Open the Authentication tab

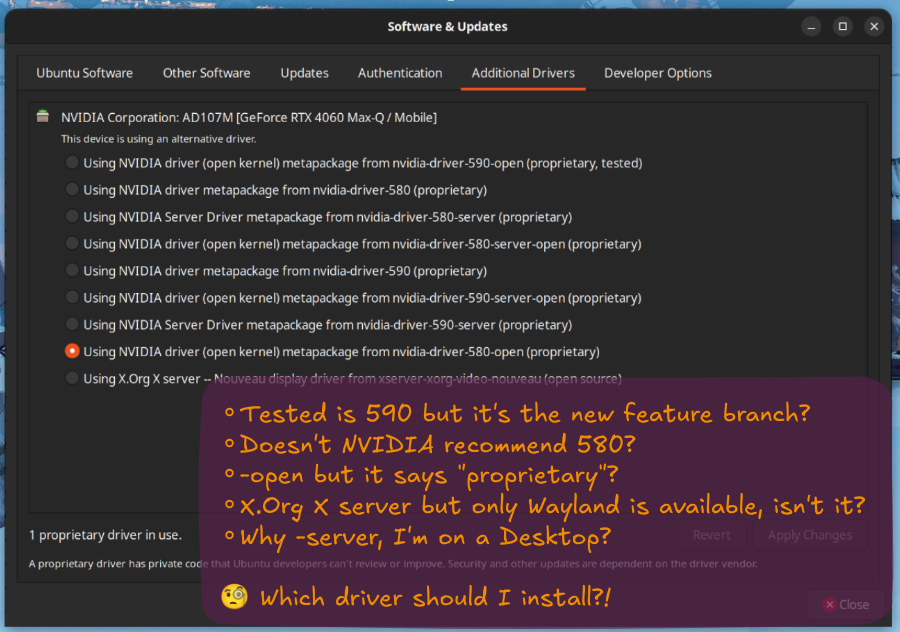pyautogui.click(x=400, y=73)
